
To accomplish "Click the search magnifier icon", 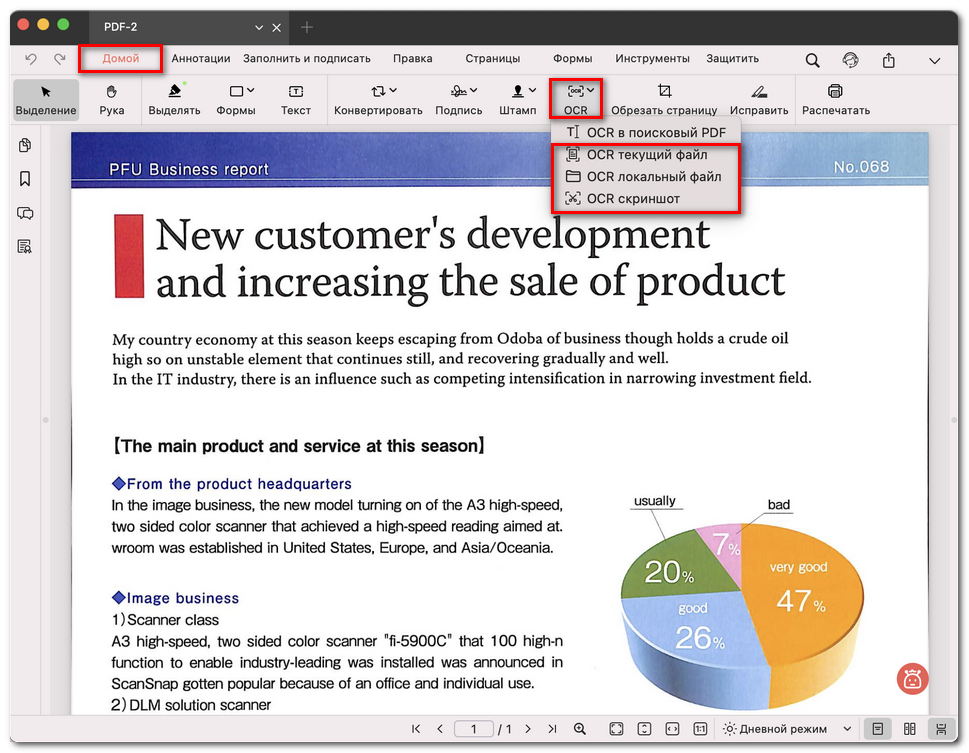I will click(x=812, y=60).
